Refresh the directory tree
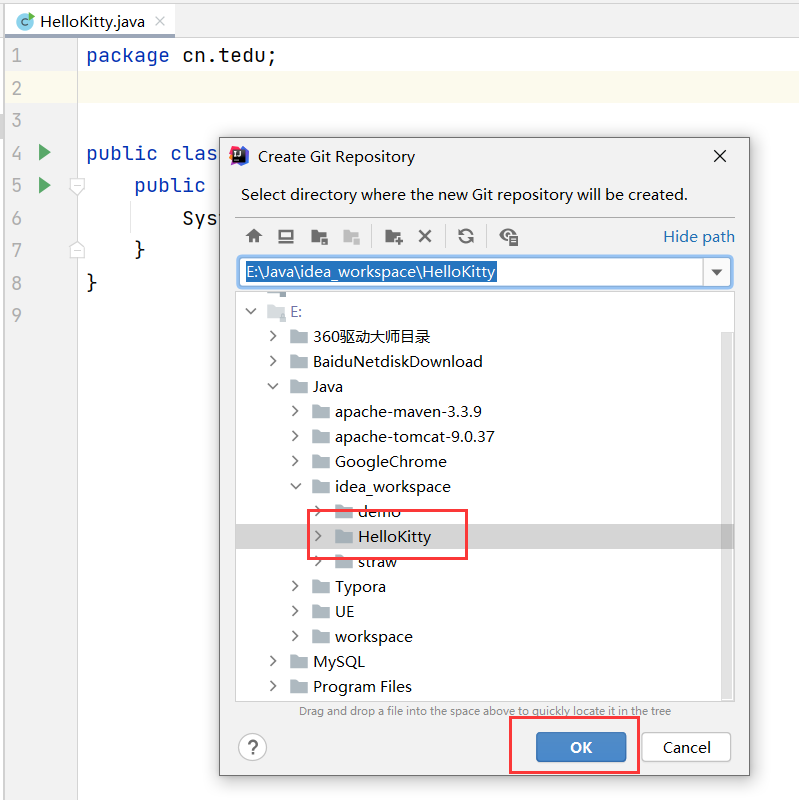 click(x=465, y=236)
